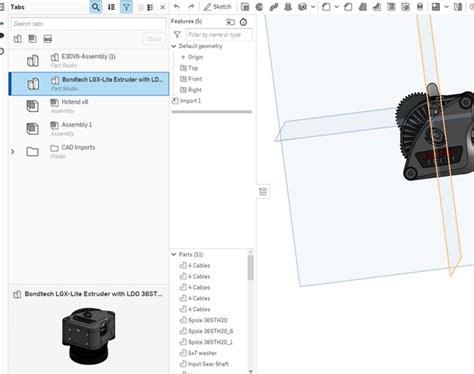
Task: Select the Spole 36STH20_6 part
Action: tap(207, 331)
